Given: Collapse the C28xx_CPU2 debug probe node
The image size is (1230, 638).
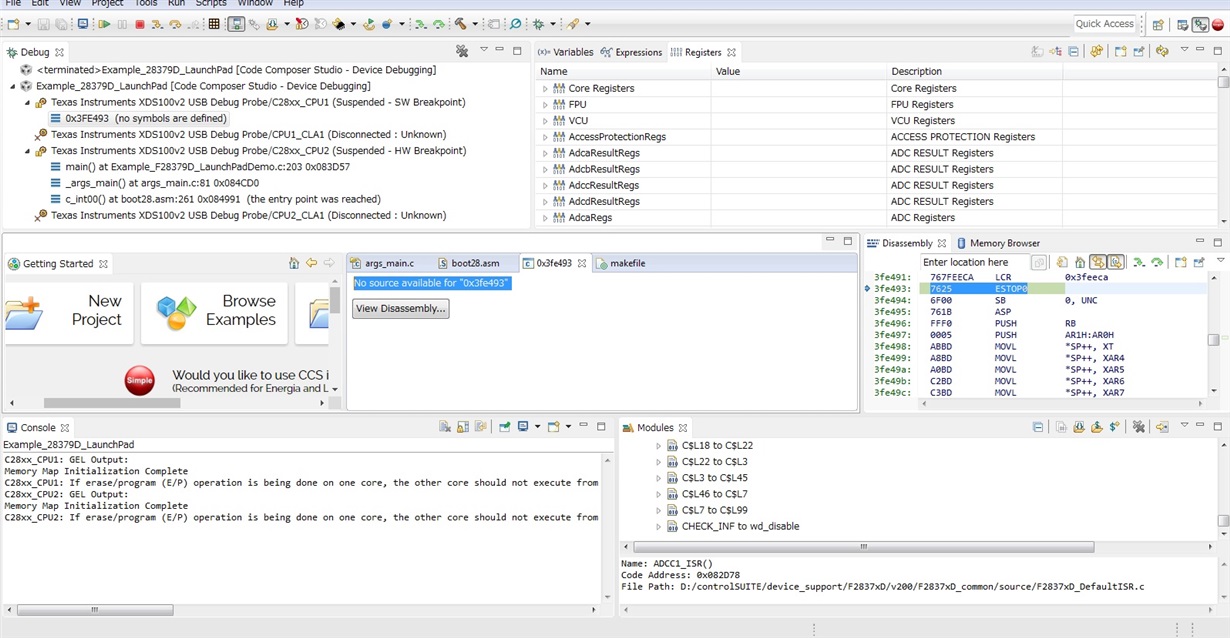Looking at the screenshot, I should [28, 151].
